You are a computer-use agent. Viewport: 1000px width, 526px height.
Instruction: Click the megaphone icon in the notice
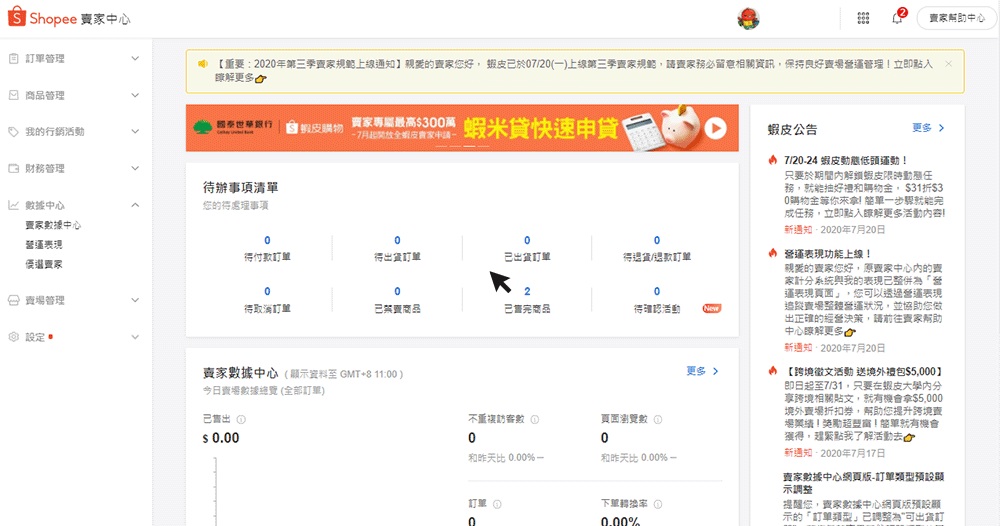pyautogui.click(x=203, y=64)
